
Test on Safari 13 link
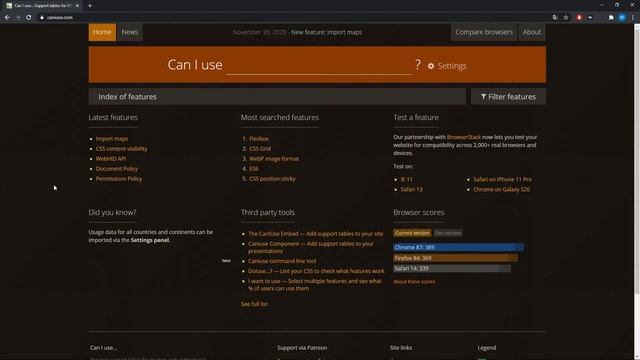411,189
